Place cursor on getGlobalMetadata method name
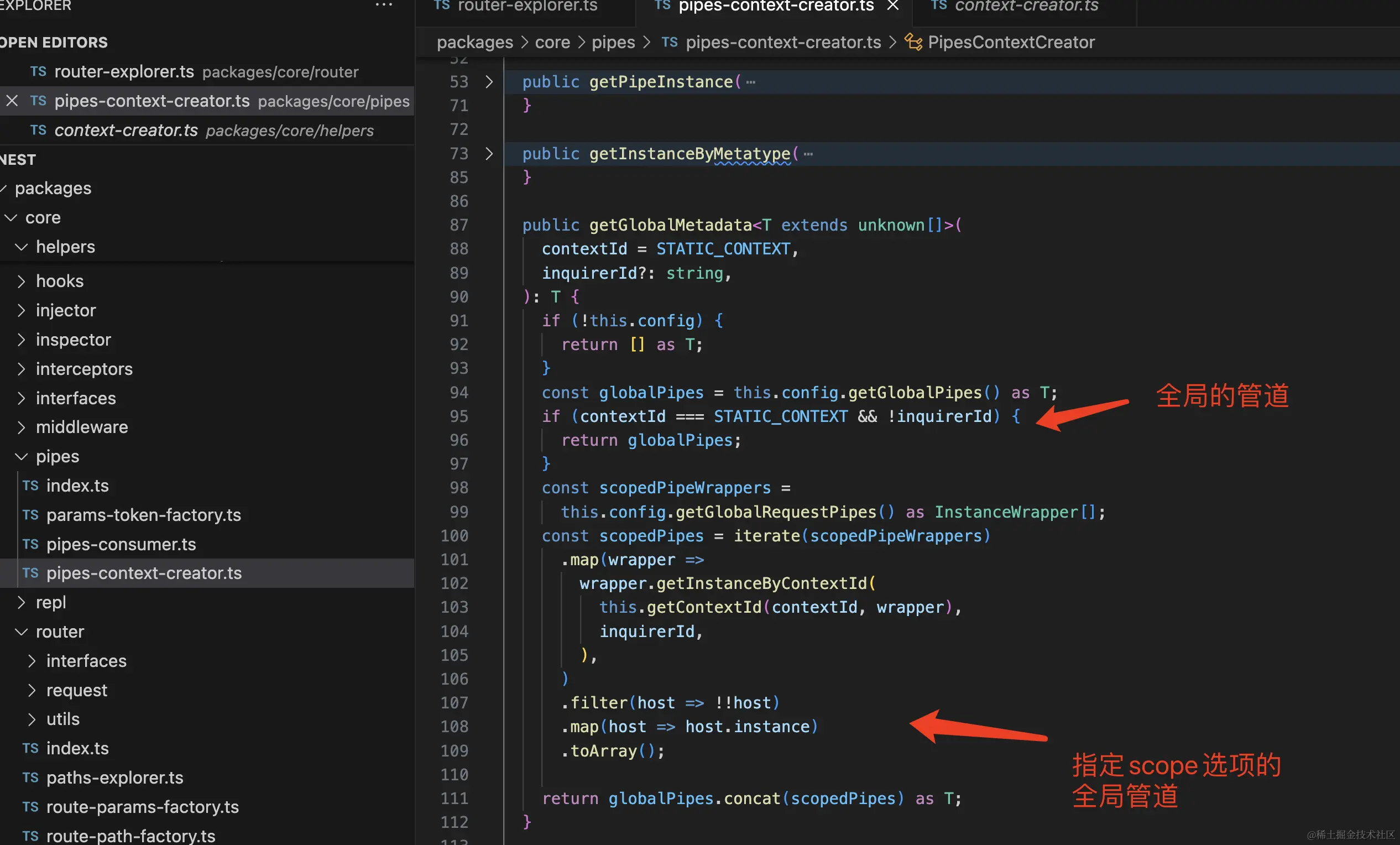 tap(671, 225)
